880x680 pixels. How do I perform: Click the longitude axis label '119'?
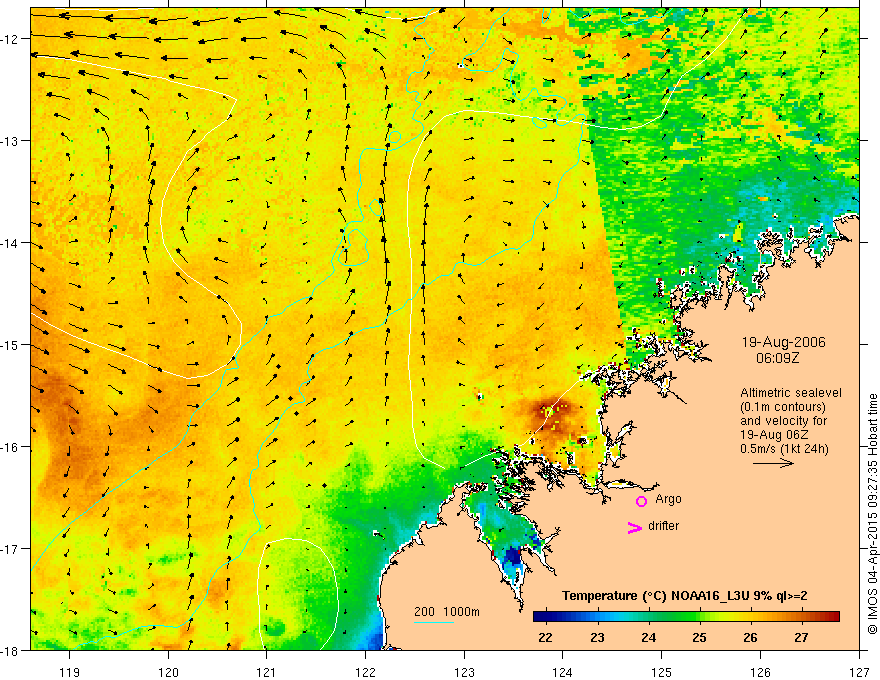[70, 672]
